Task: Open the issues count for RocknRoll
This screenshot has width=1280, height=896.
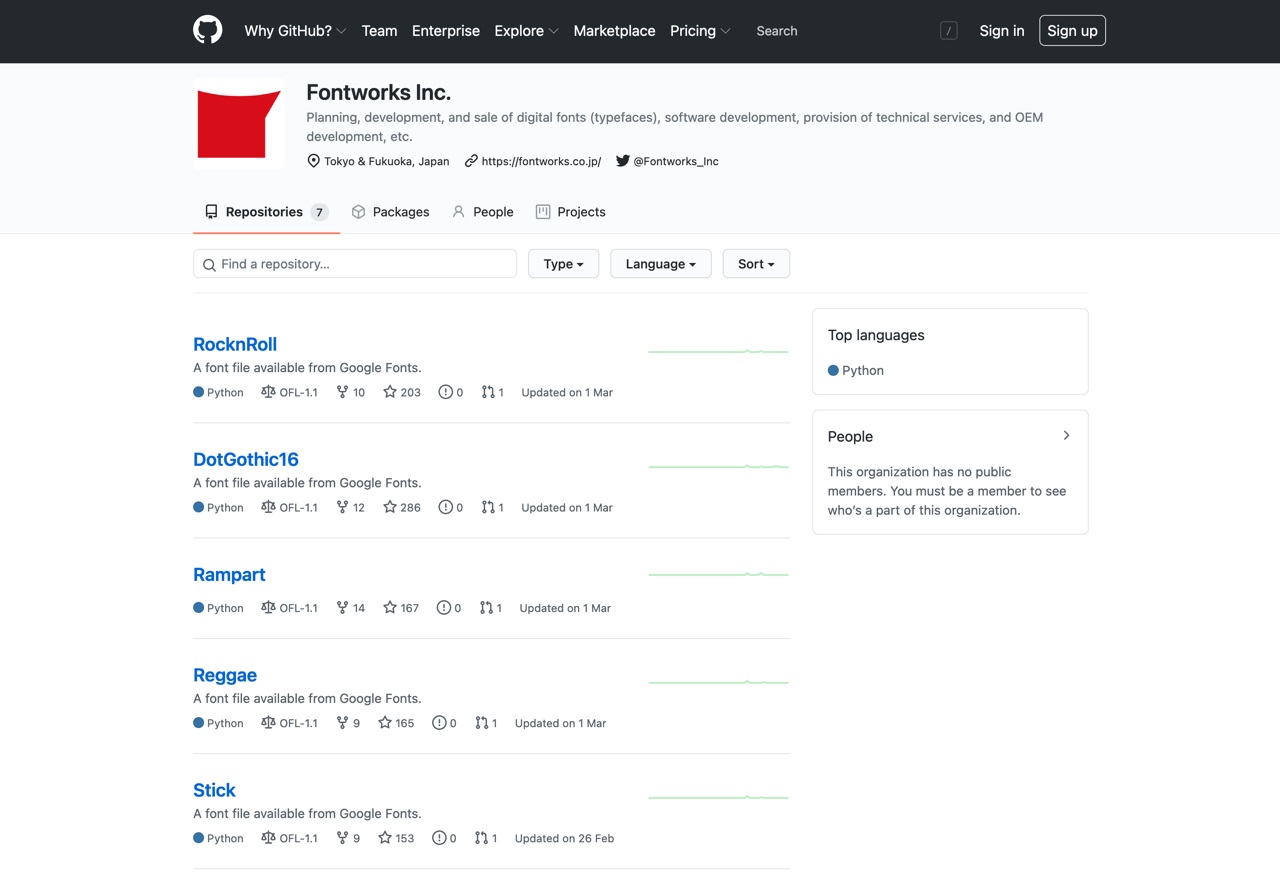Action: pyautogui.click(x=451, y=392)
